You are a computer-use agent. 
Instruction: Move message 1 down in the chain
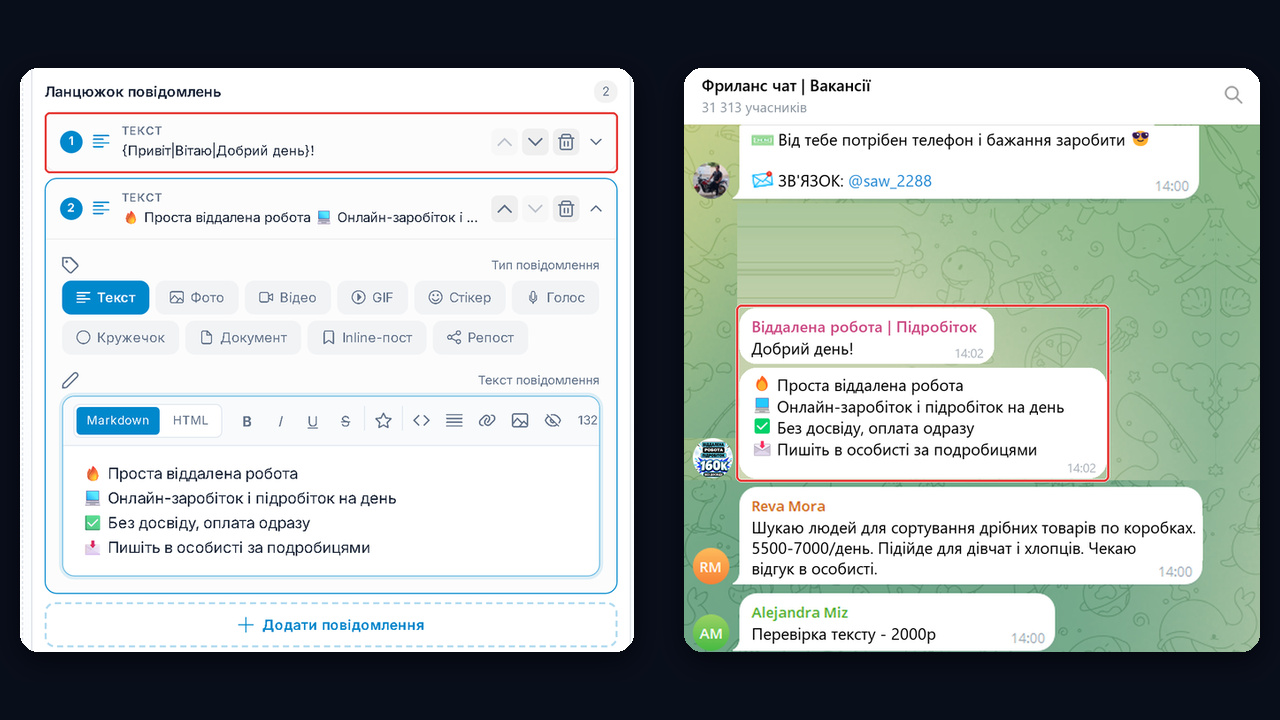[x=535, y=142]
